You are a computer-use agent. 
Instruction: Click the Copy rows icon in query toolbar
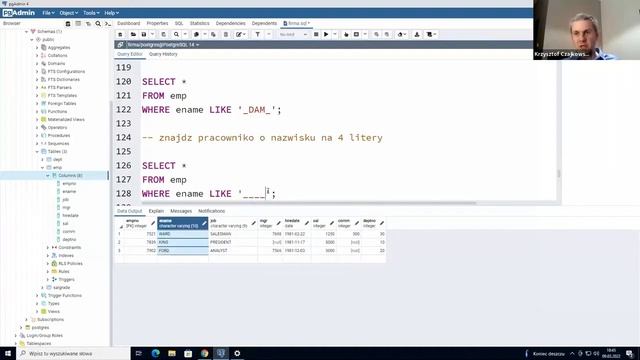tap(196, 35)
